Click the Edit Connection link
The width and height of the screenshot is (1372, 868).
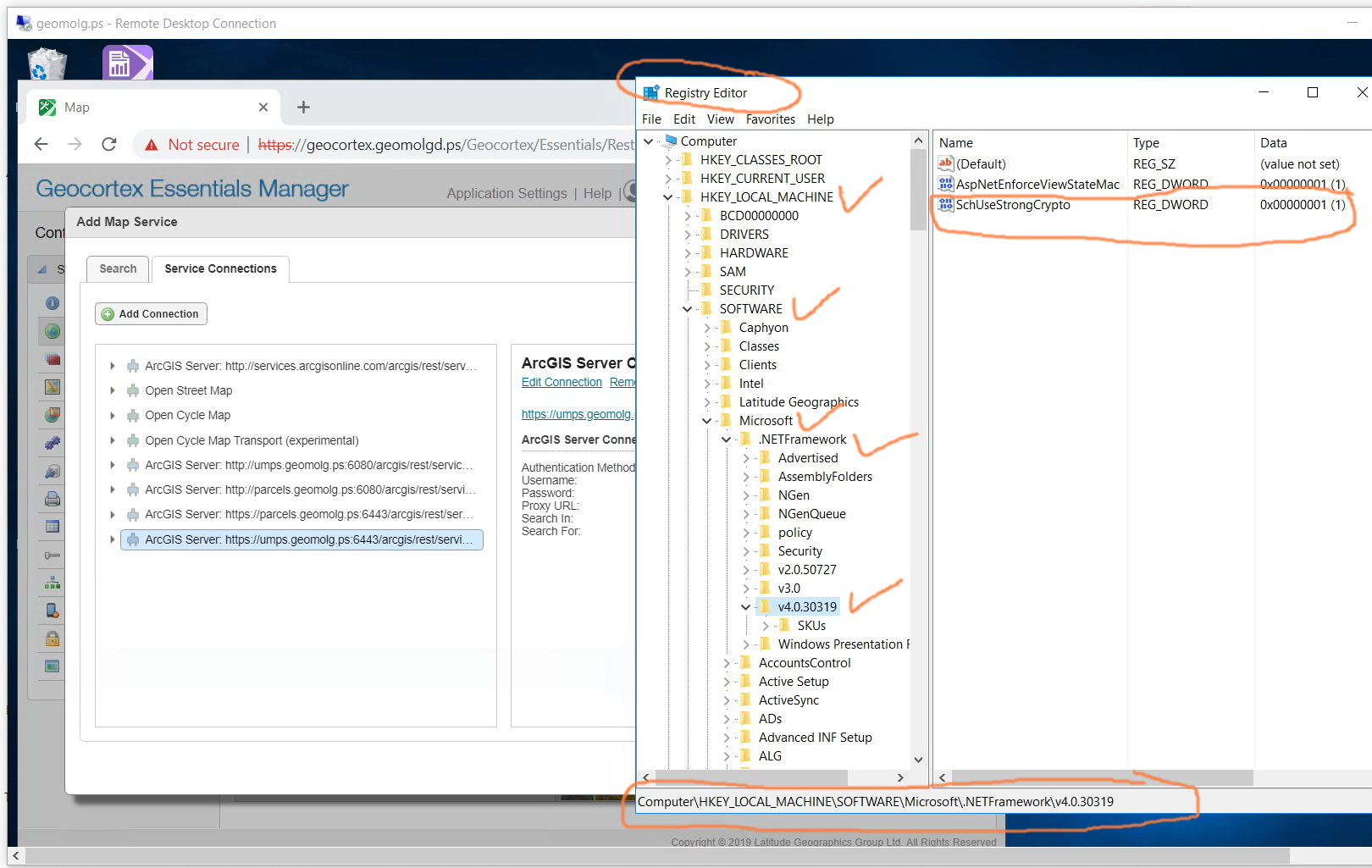tap(562, 383)
